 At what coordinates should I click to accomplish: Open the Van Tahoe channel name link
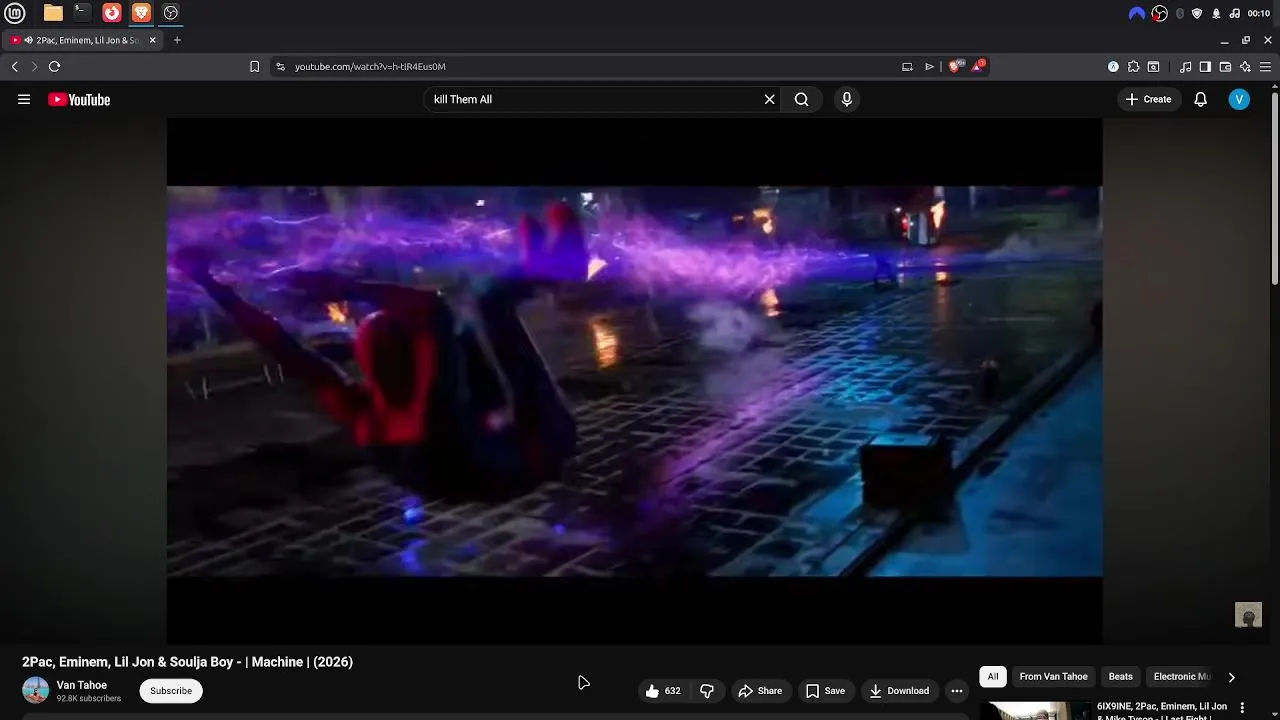[x=82, y=685]
